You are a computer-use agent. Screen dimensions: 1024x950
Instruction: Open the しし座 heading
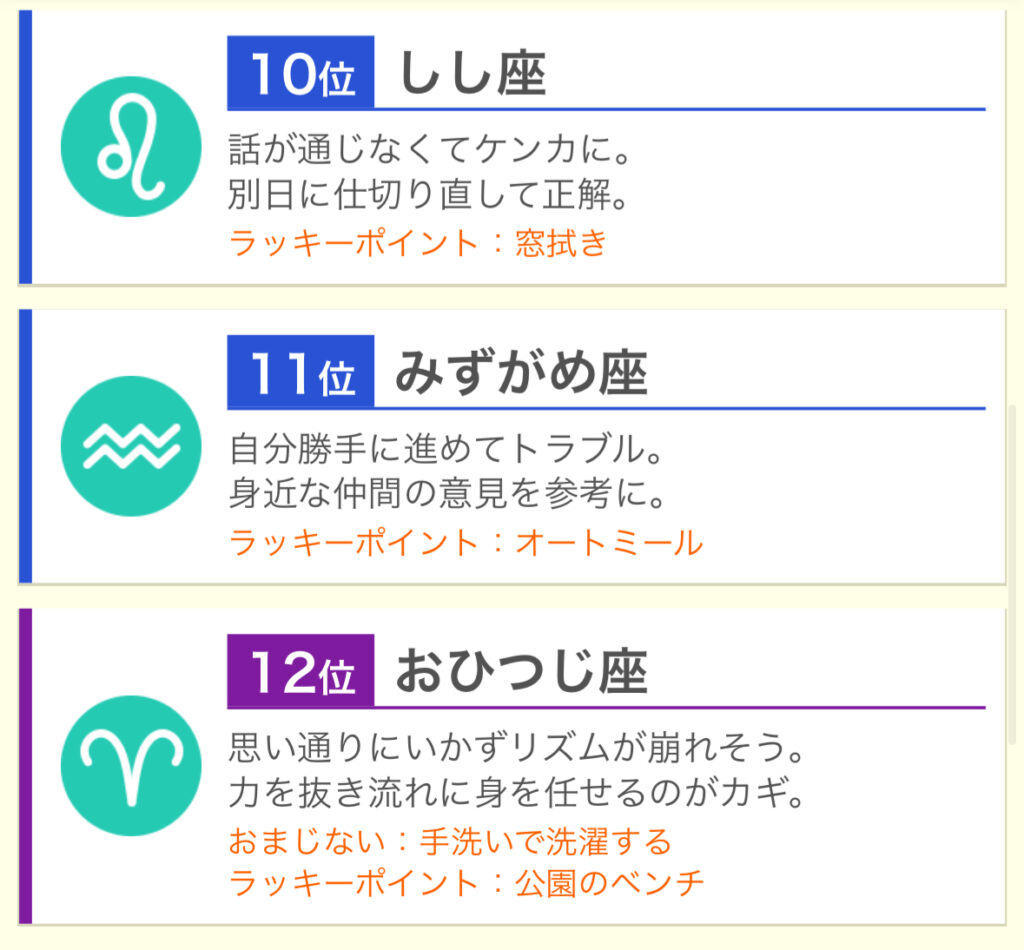472,73
